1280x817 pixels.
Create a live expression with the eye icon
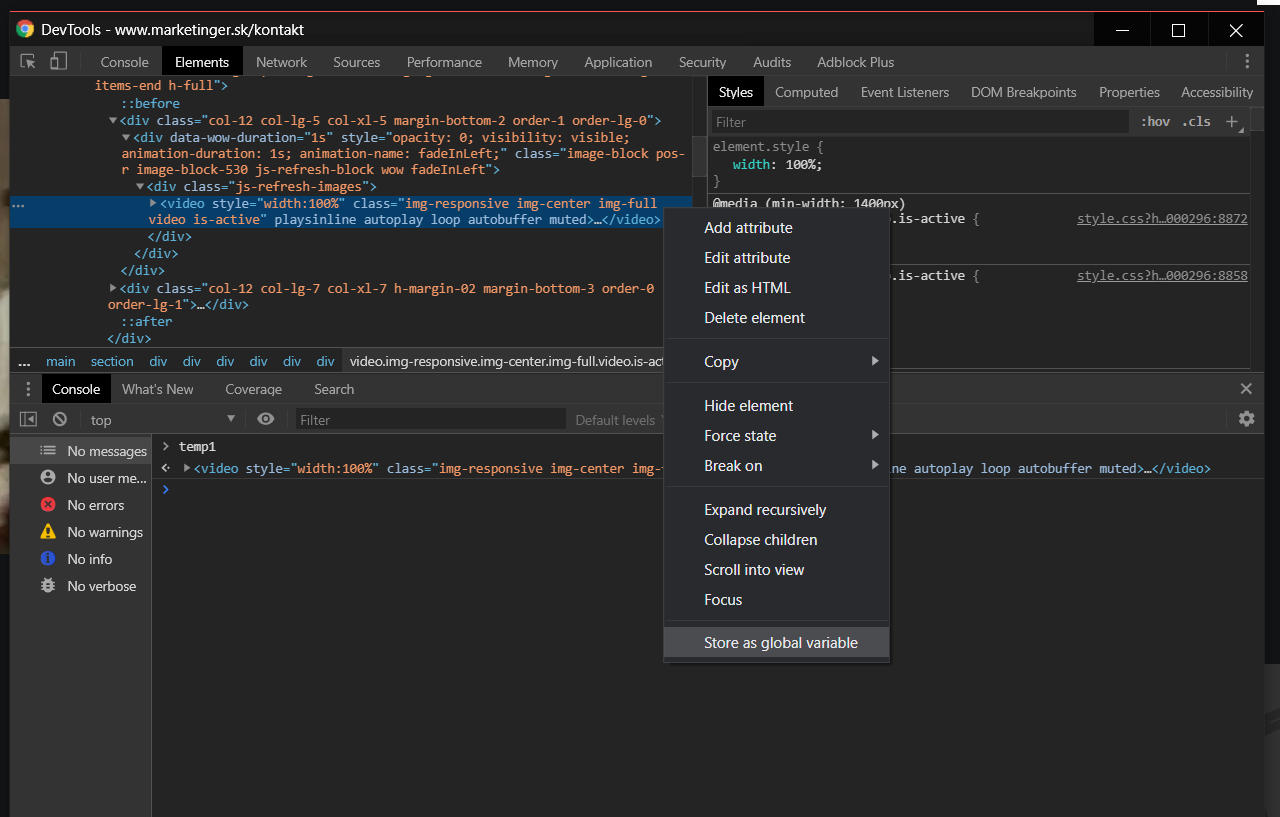pyautogui.click(x=265, y=419)
